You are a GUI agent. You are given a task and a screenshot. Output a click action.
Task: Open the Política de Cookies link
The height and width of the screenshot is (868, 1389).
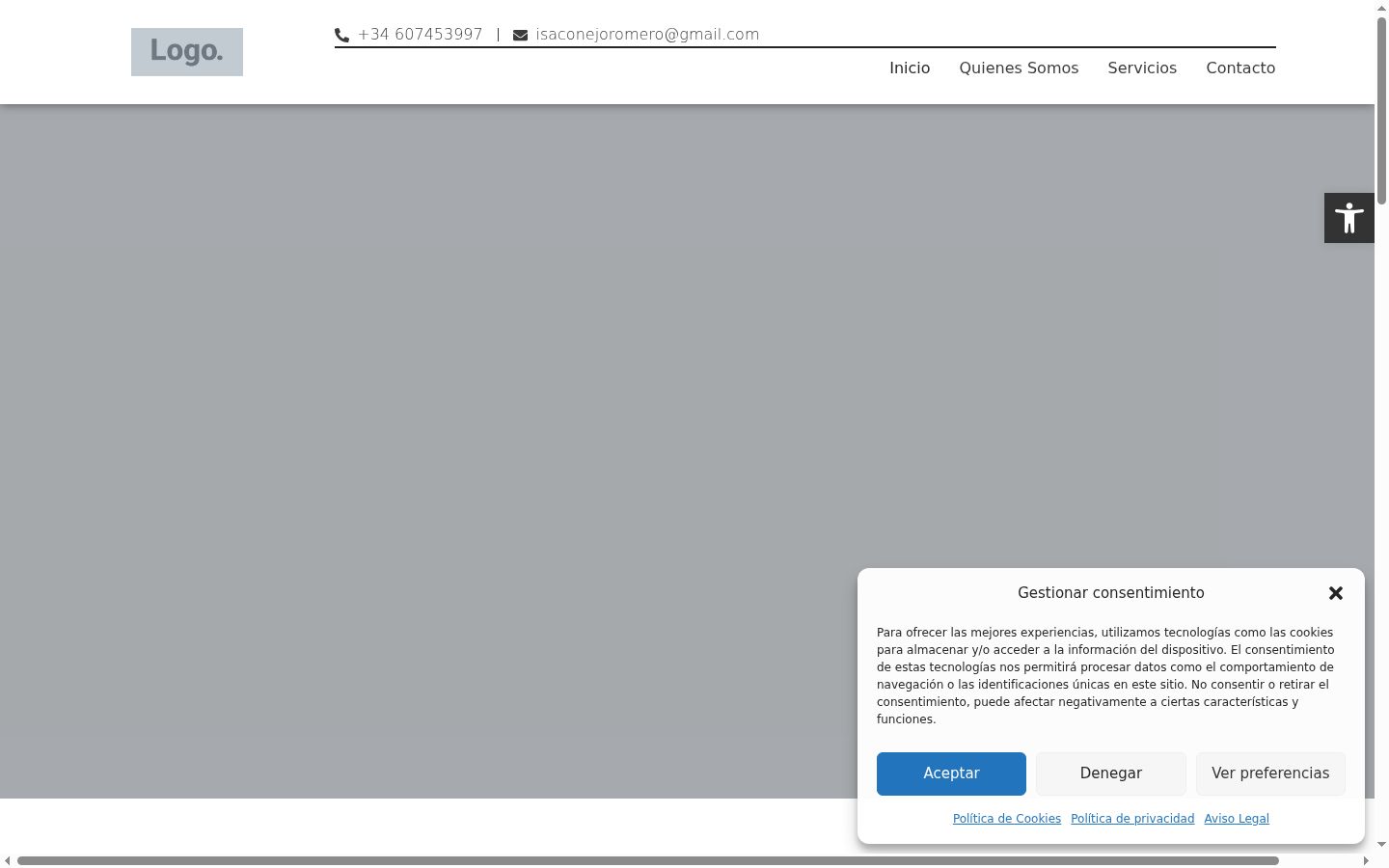tap(1007, 819)
